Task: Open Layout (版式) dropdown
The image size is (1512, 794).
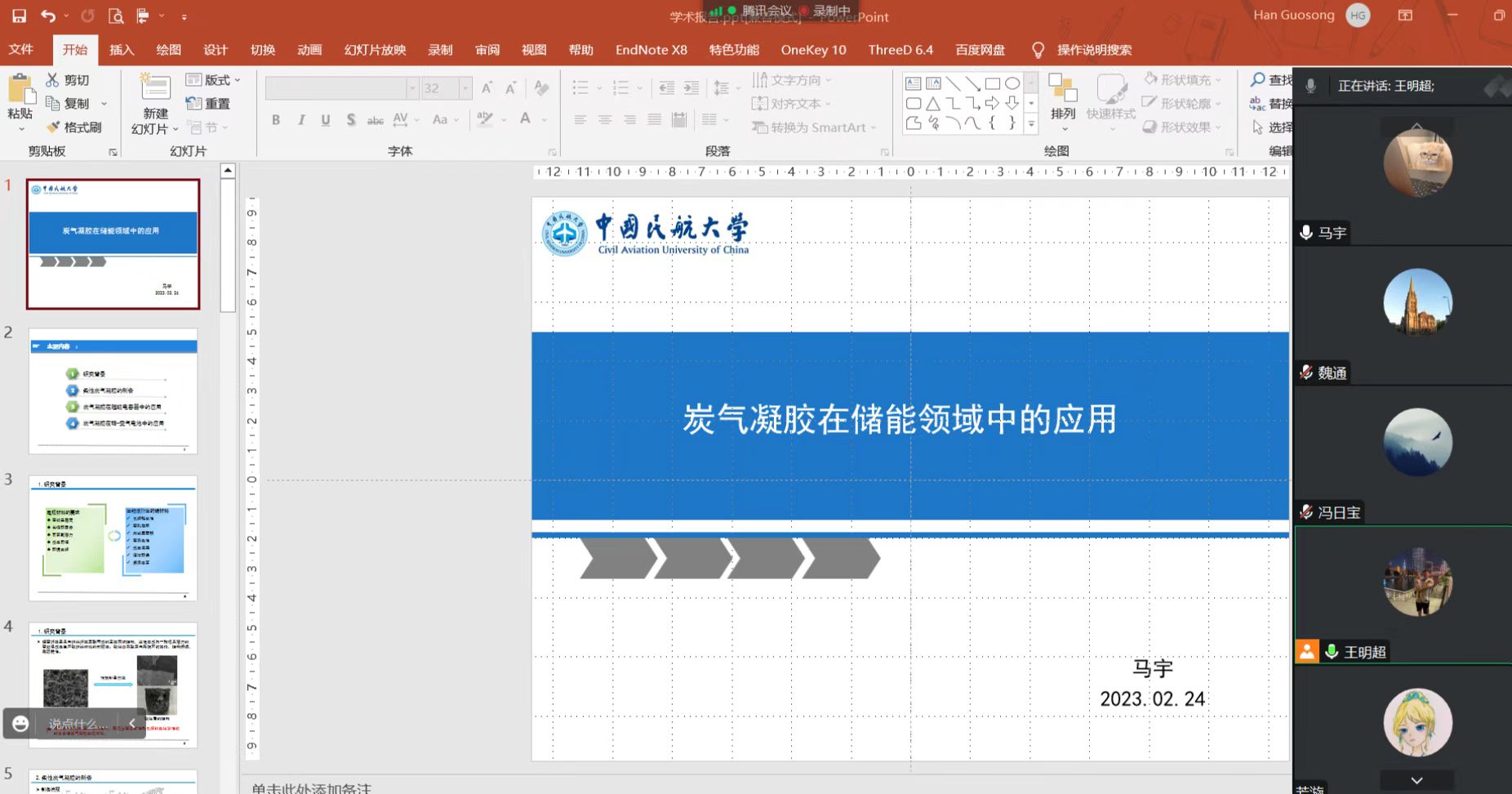Action: 213,80
